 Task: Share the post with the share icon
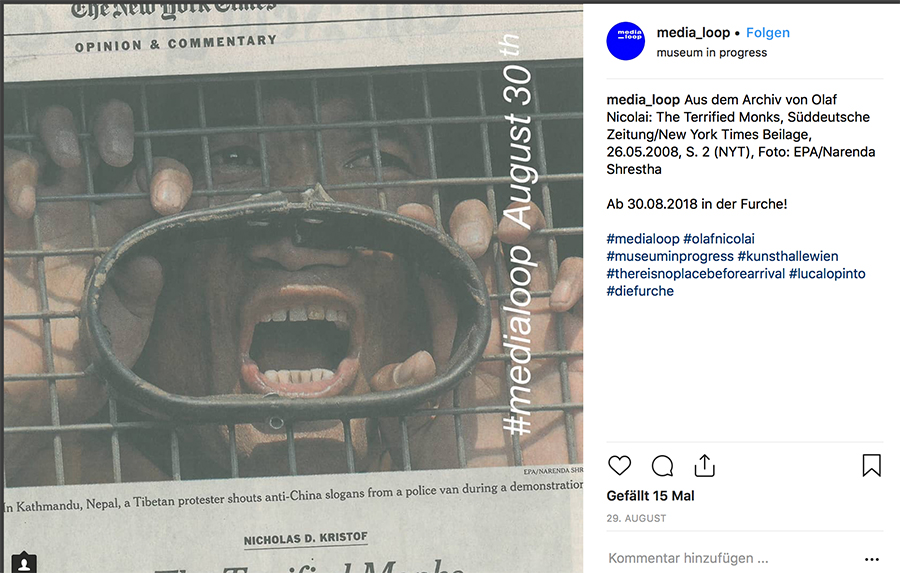coord(704,465)
